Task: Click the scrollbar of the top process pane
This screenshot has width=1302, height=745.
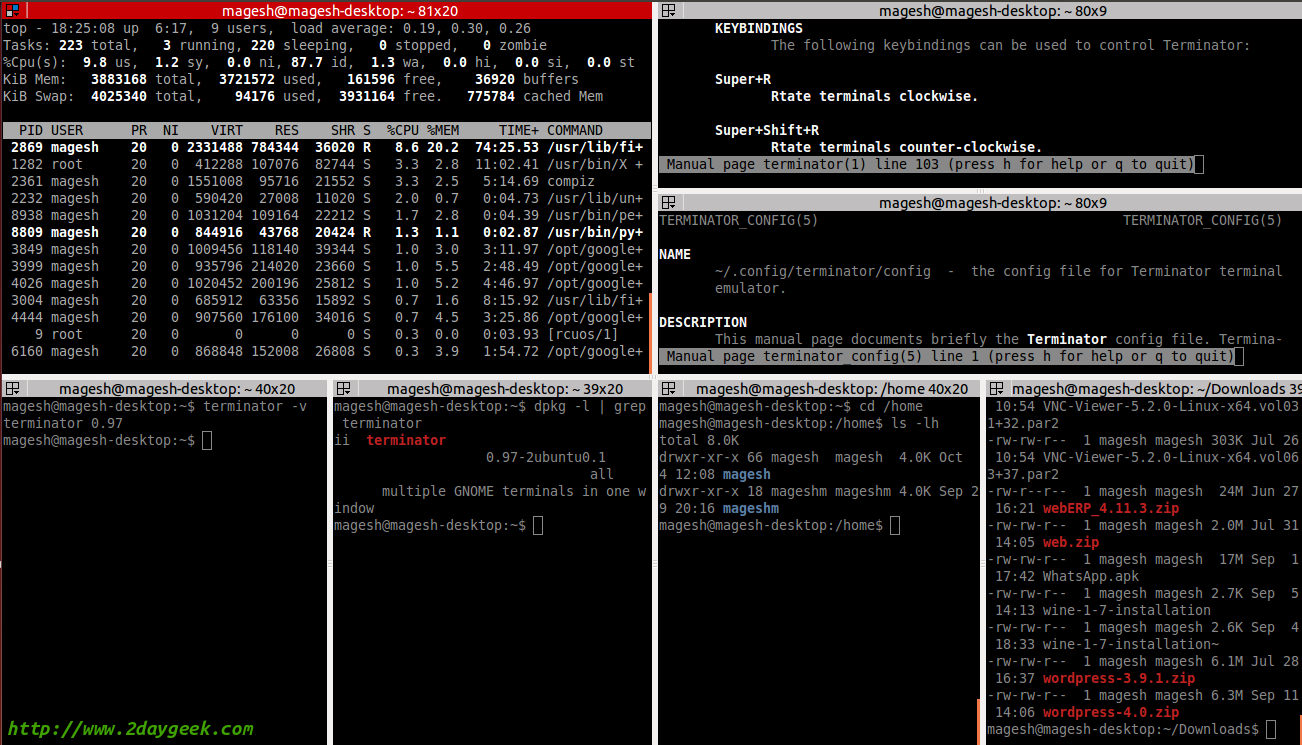Action: pyautogui.click(x=652, y=330)
